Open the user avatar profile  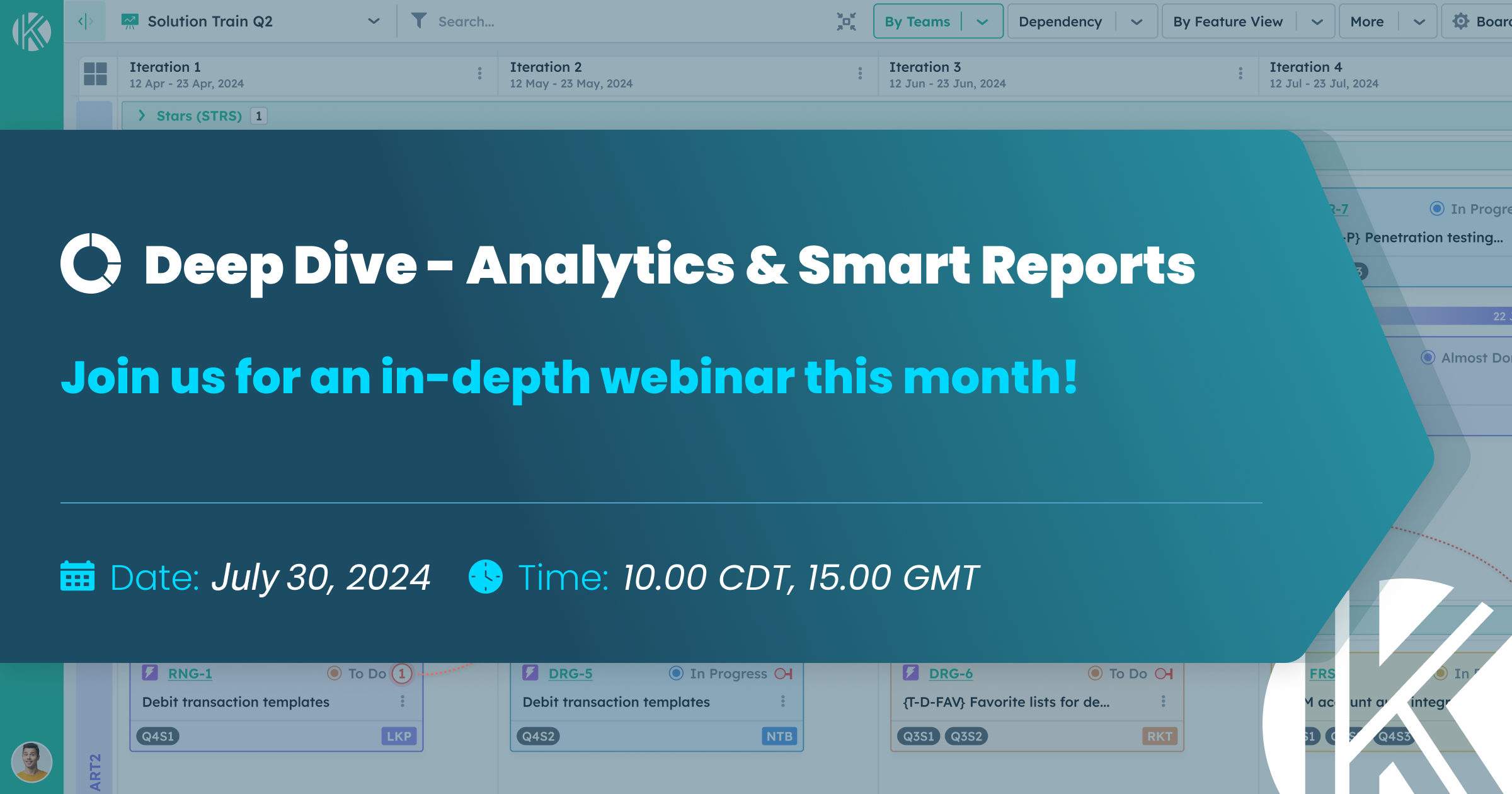pos(31,762)
